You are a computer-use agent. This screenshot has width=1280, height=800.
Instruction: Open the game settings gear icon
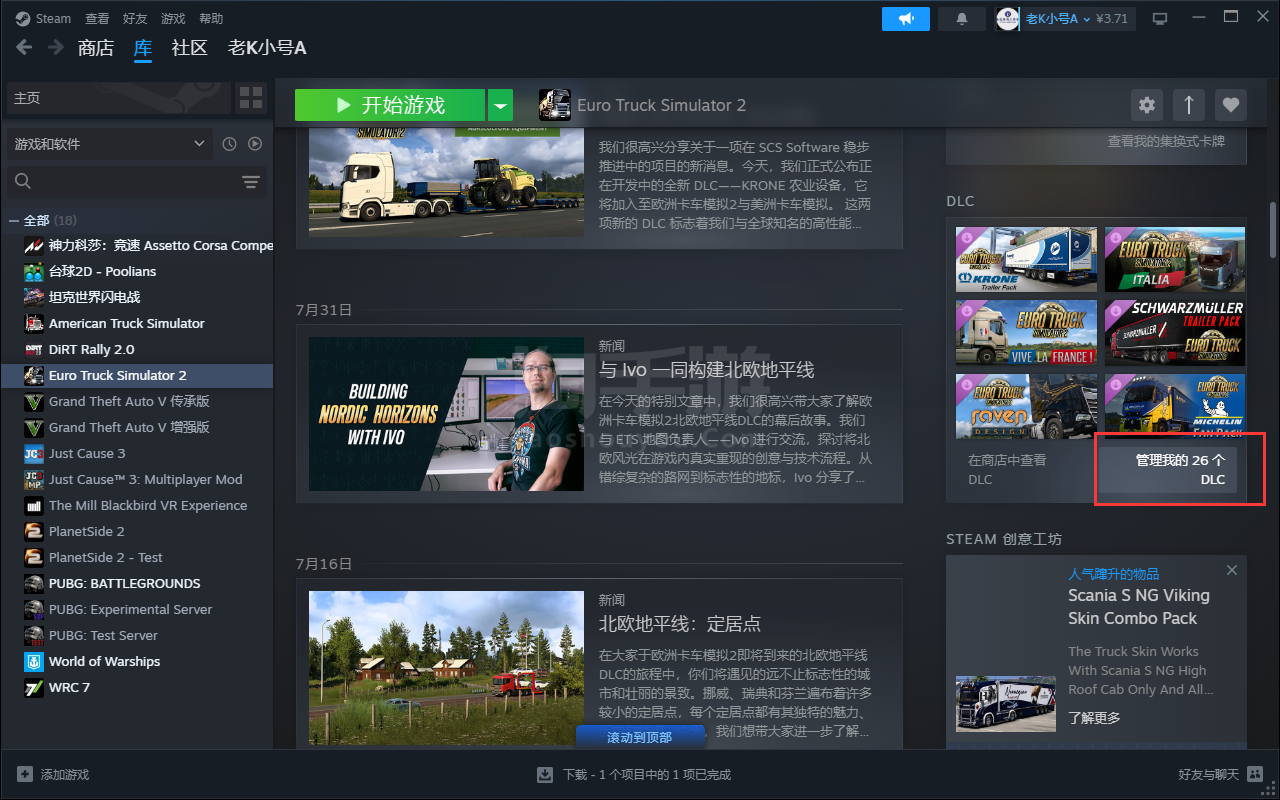coord(1147,105)
